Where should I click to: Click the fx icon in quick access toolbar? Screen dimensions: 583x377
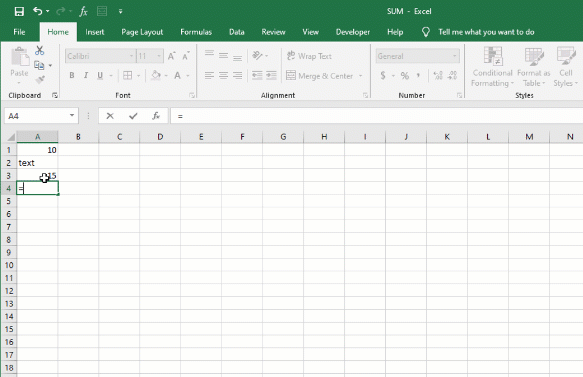click(83, 12)
